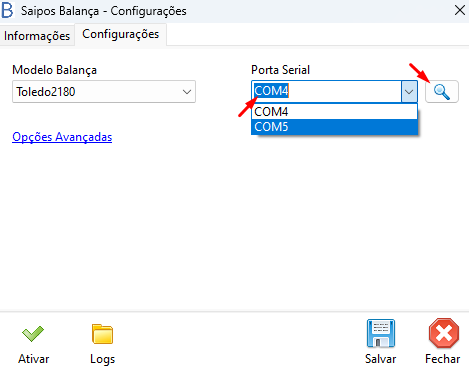Close the Configurações window with X
Image resolution: width=469 pixels, height=367 pixels.
pyautogui.click(x=460, y=10)
